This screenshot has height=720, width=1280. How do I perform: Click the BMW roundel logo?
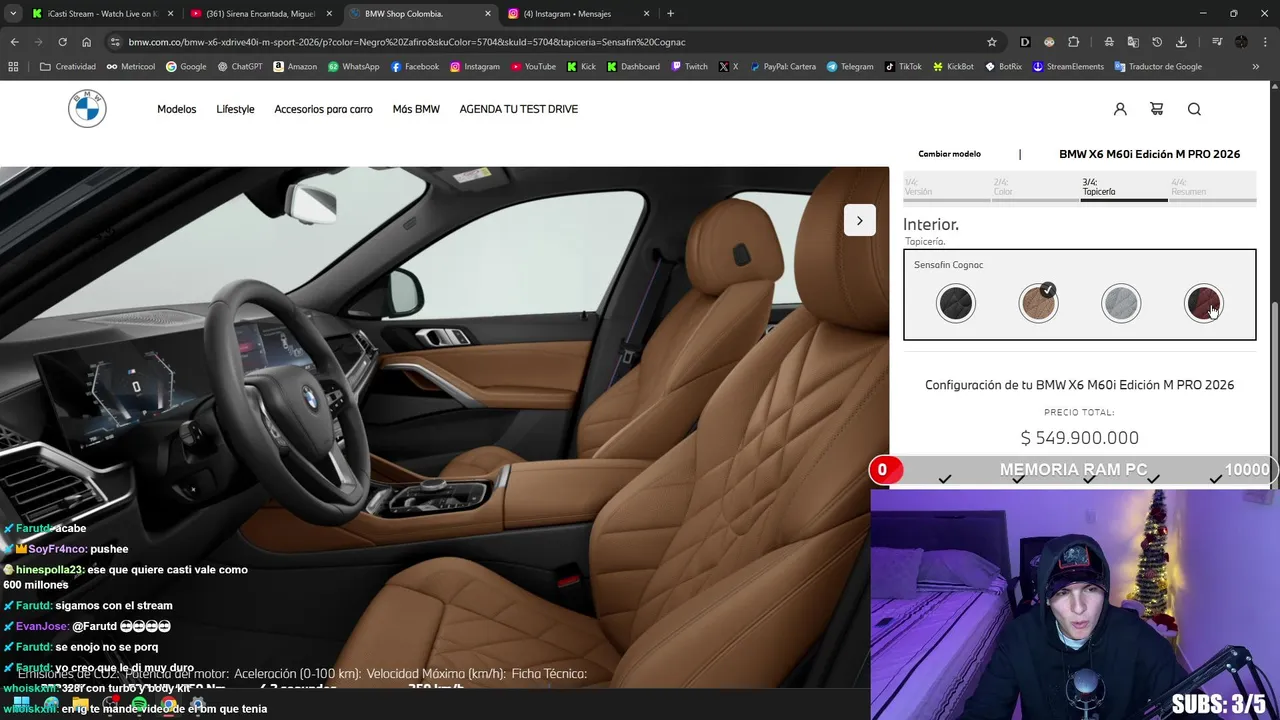(x=87, y=109)
